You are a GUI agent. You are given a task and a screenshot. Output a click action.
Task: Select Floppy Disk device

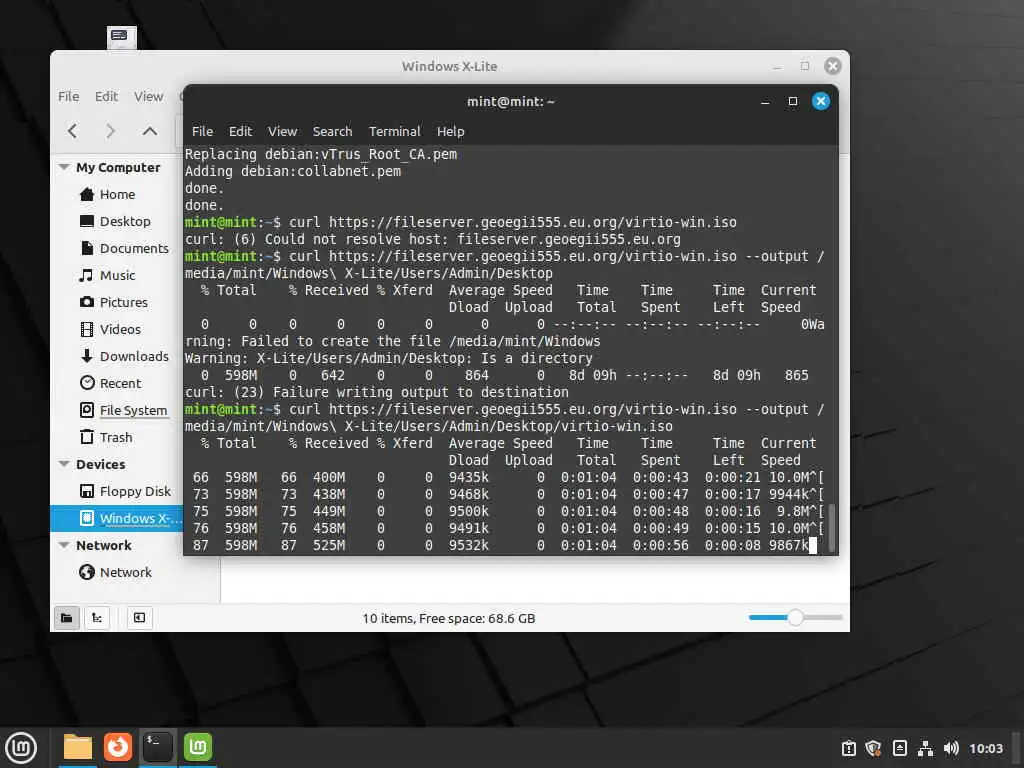pyautogui.click(x=116, y=491)
